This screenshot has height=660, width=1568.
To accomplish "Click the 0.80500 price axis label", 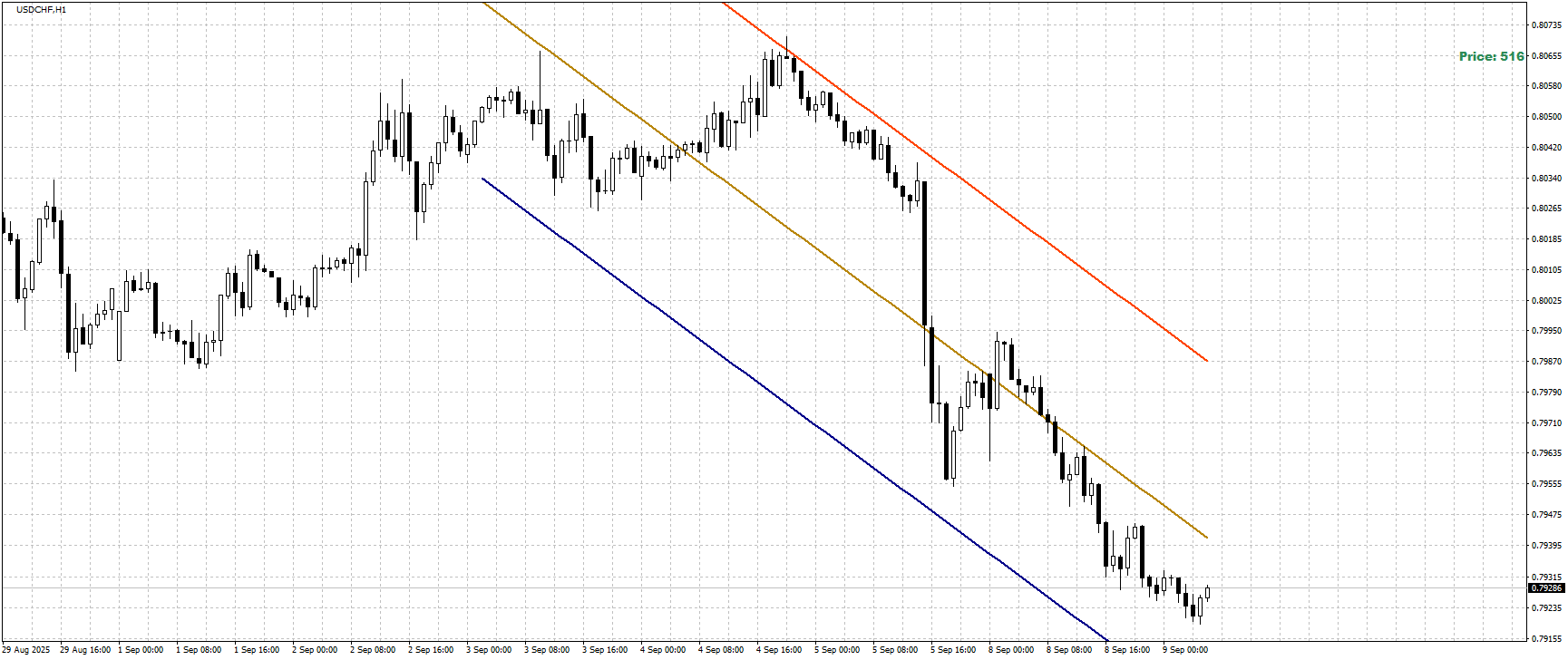I will tap(1546, 117).
